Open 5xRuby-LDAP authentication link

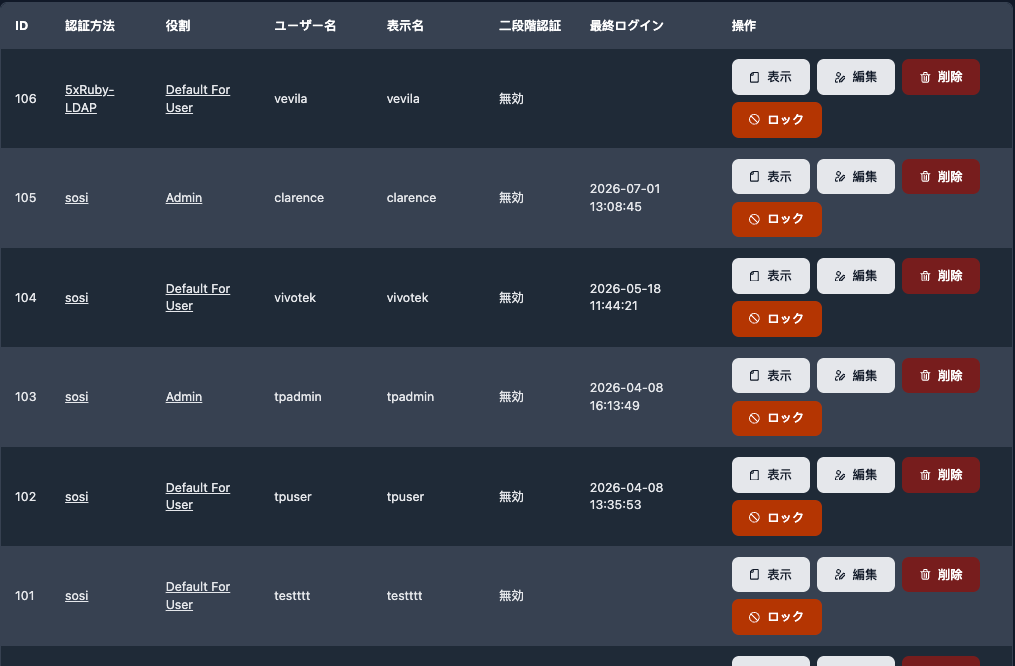pos(89,99)
